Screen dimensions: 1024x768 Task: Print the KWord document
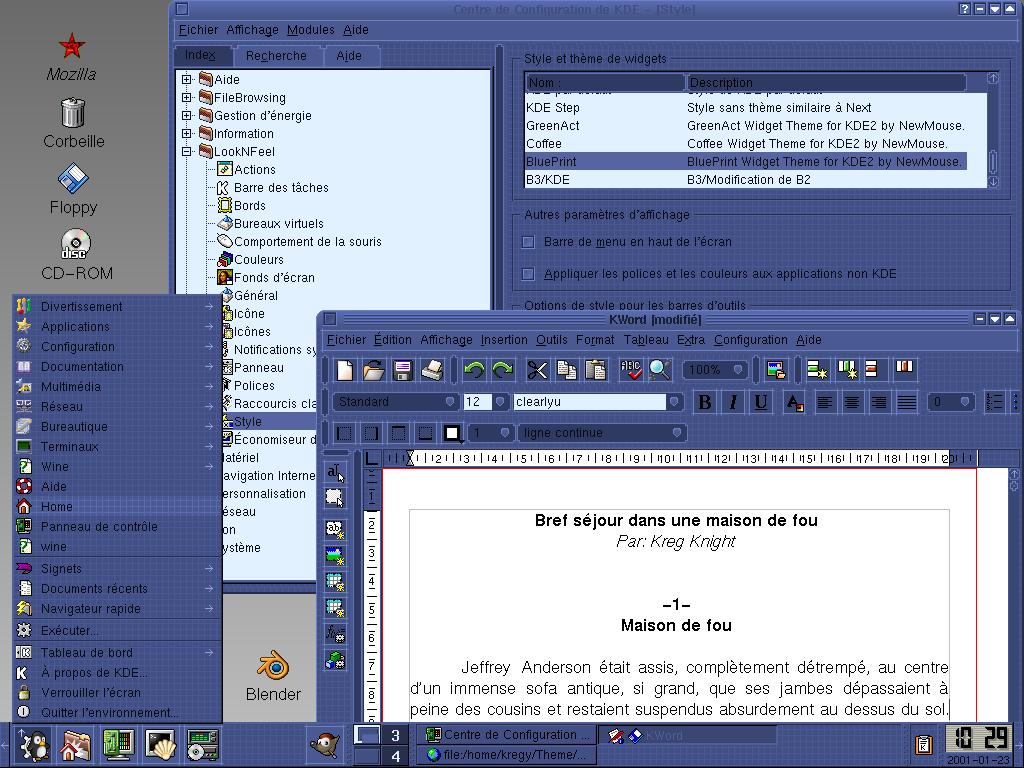point(432,370)
